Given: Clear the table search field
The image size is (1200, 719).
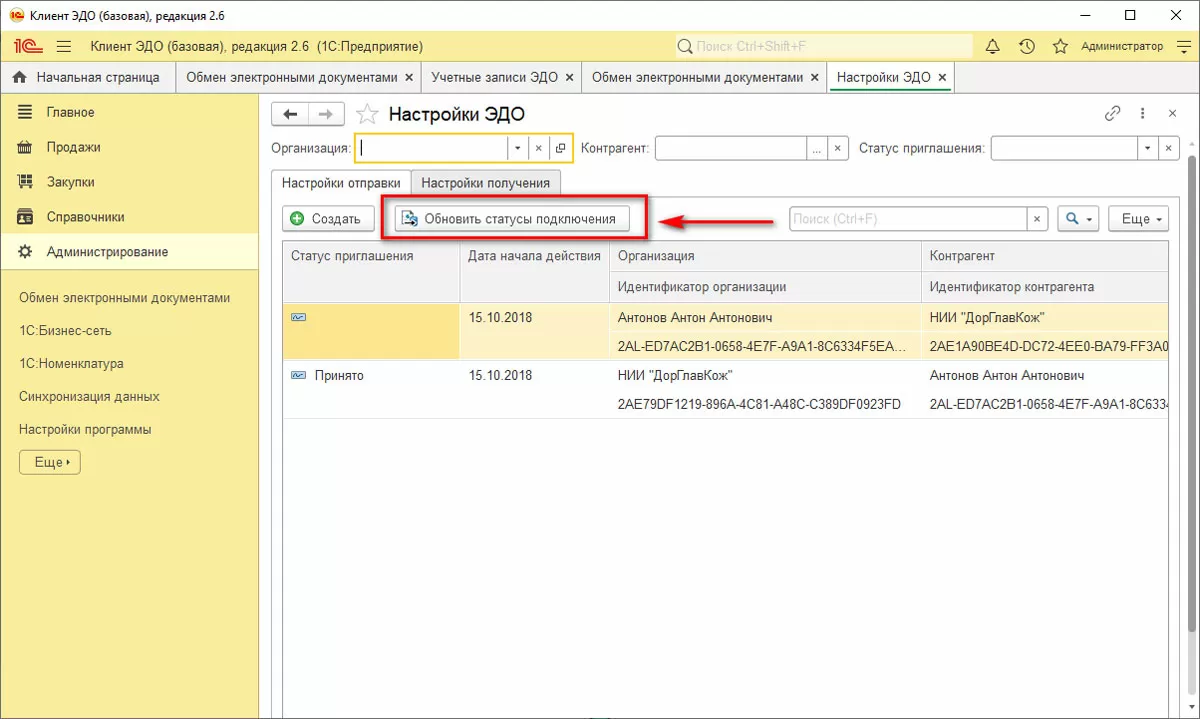Looking at the screenshot, I should (1038, 219).
